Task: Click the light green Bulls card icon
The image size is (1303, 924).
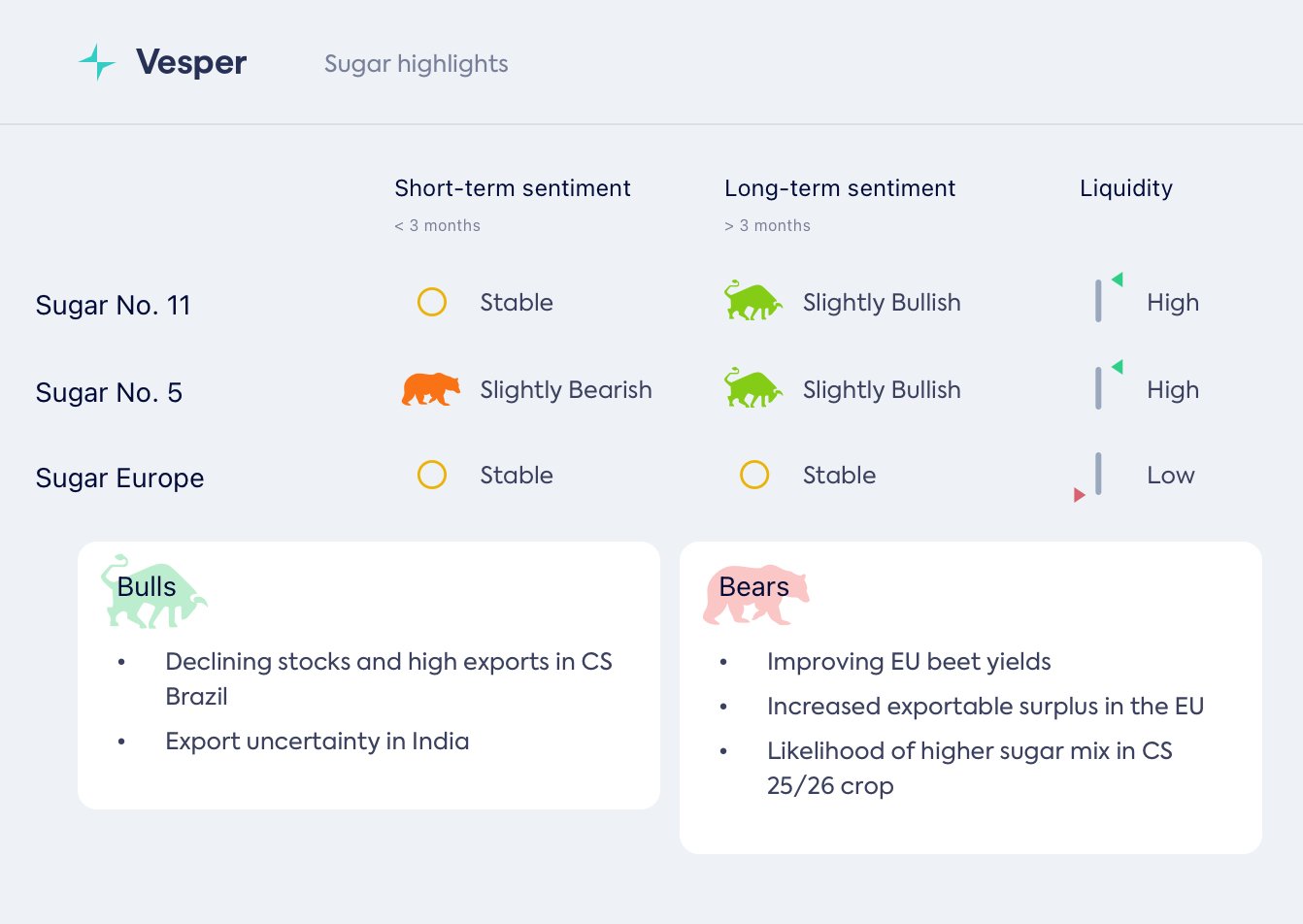Action: 152,591
